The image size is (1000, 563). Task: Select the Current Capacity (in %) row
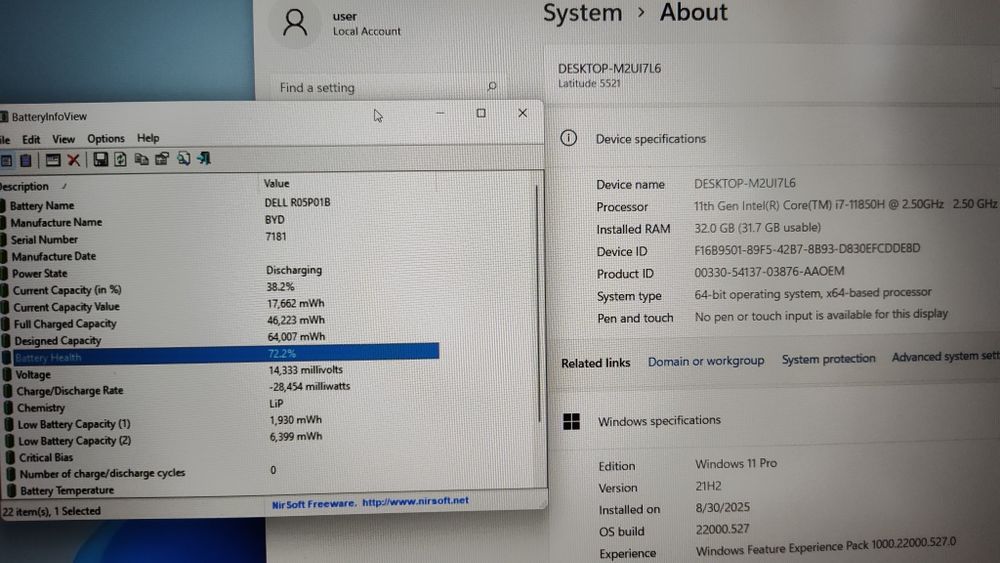(x=220, y=289)
